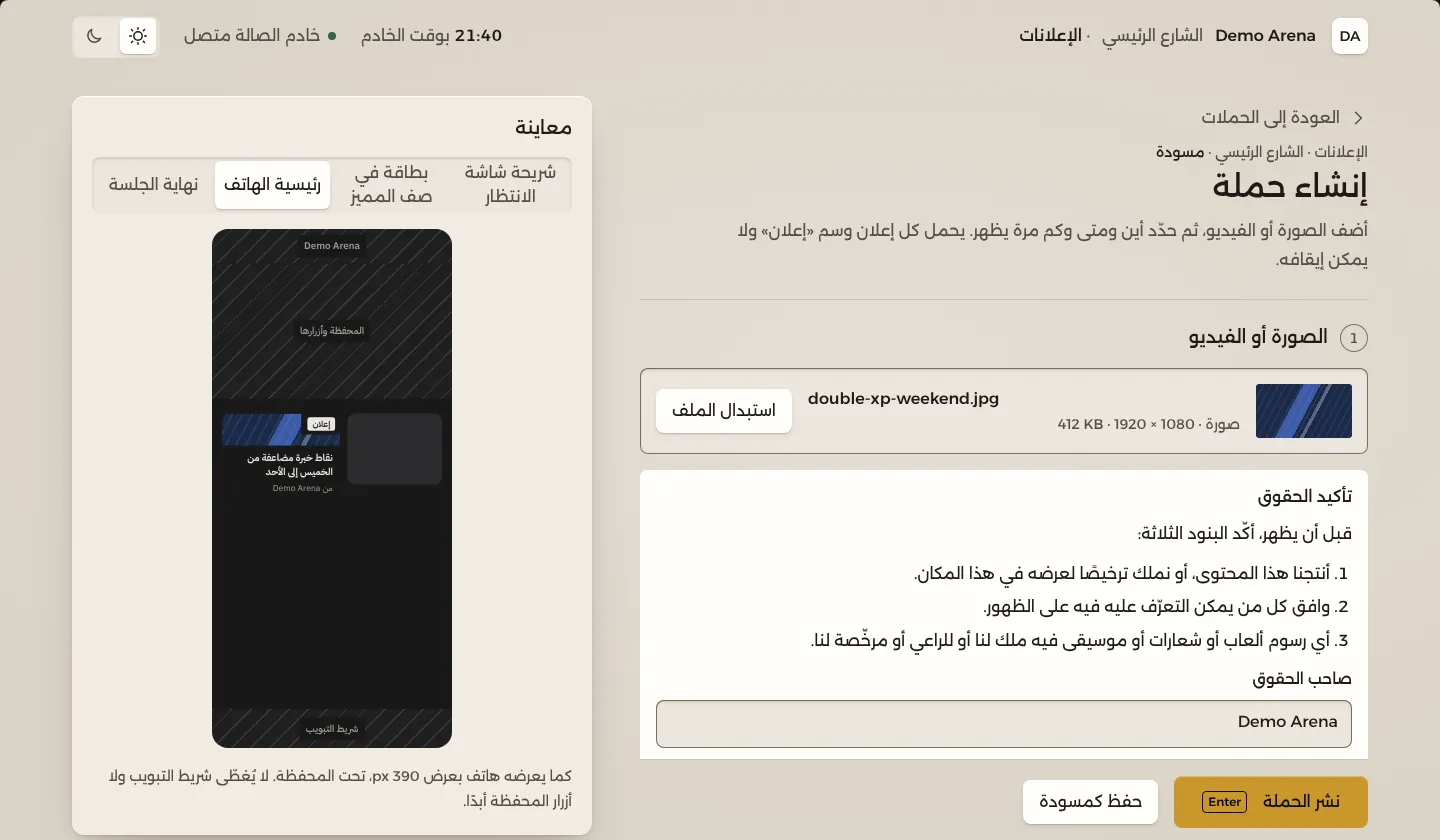Click the ad headline "نقاط خبرة مضاعفة" in preview

(290, 464)
